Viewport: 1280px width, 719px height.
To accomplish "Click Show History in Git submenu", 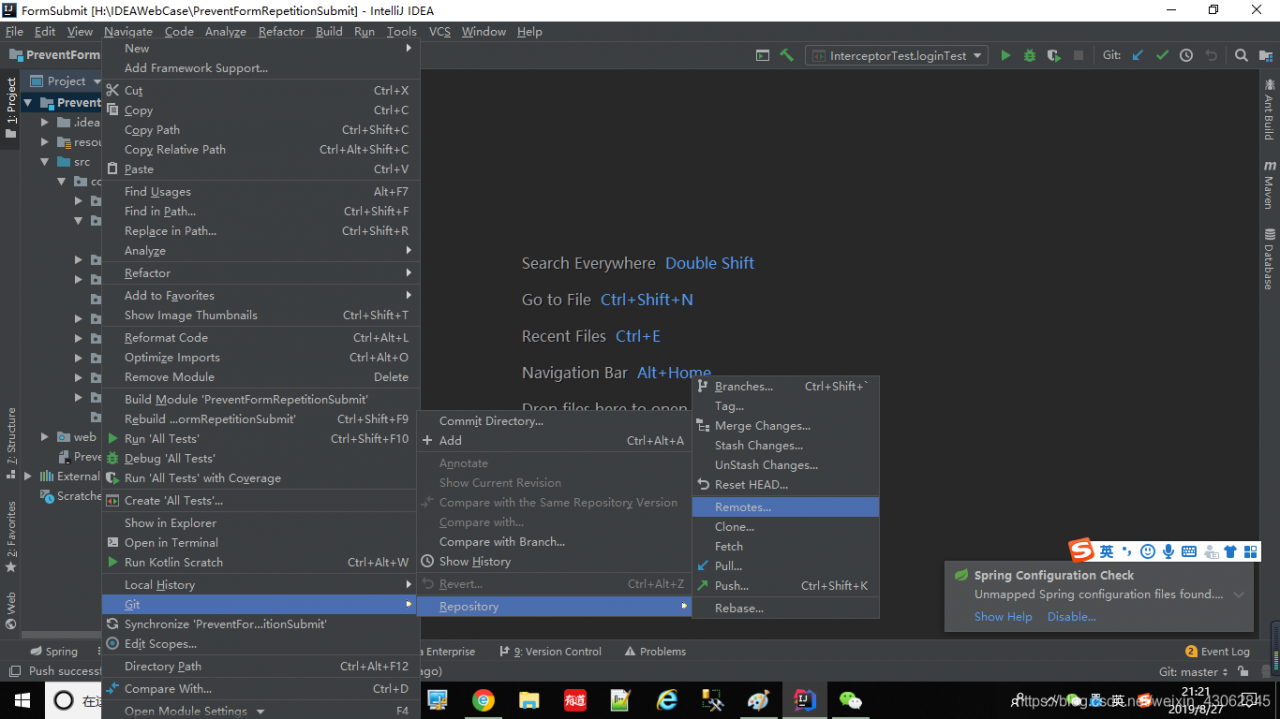I will point(554,562).
